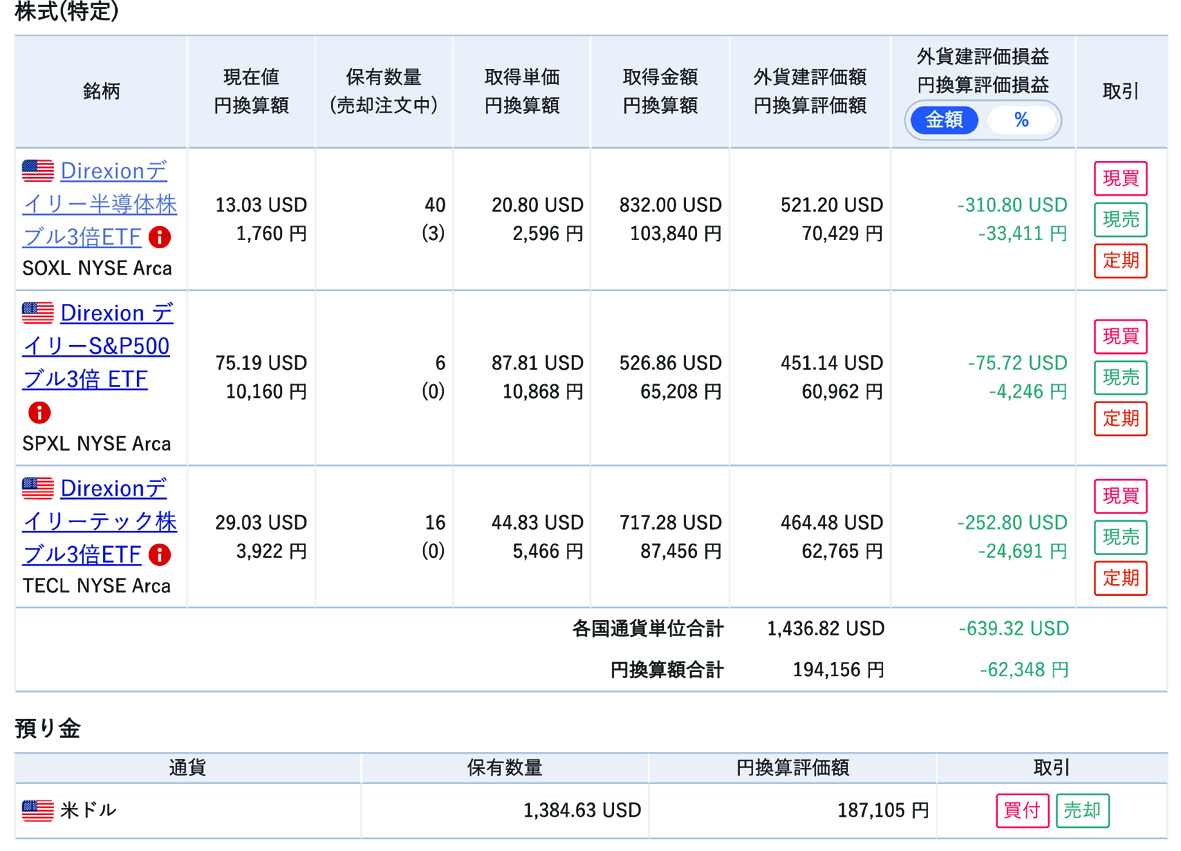Click the red info icon beside SOXL name
Viewport: 1181px width, 851px height.
point(160,237)
